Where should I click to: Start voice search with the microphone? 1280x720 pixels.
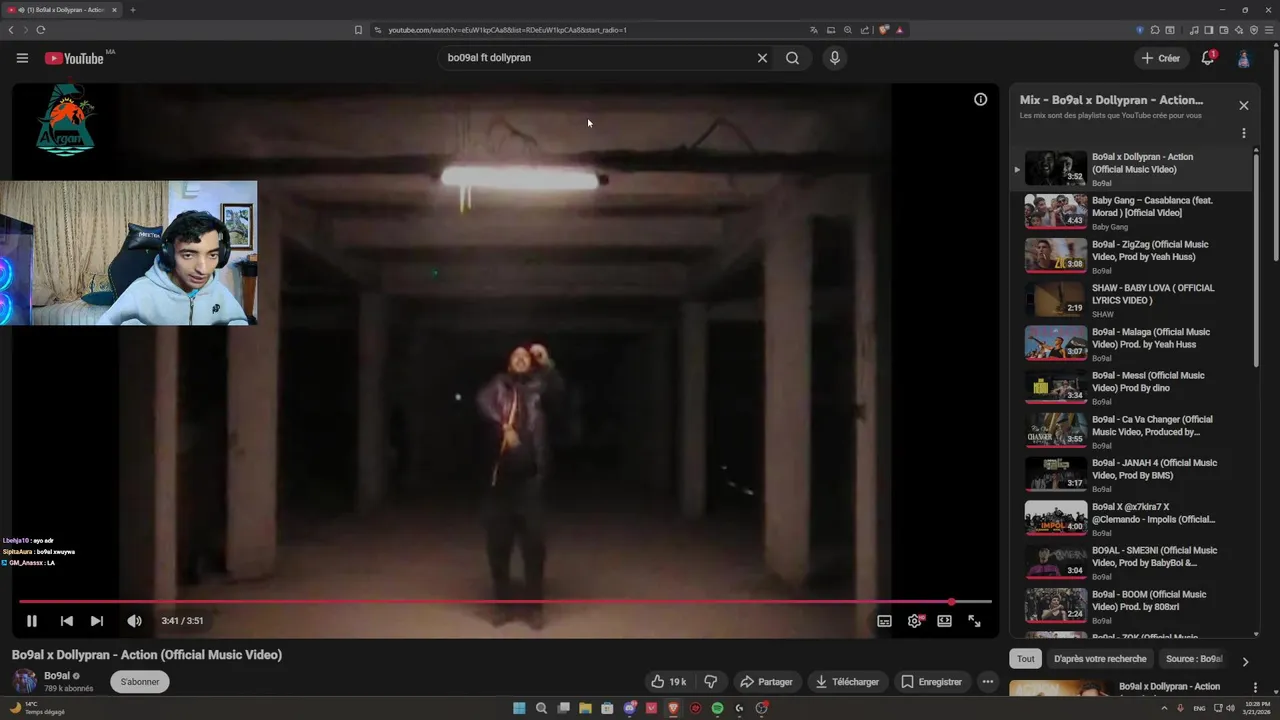coord(835,58)
